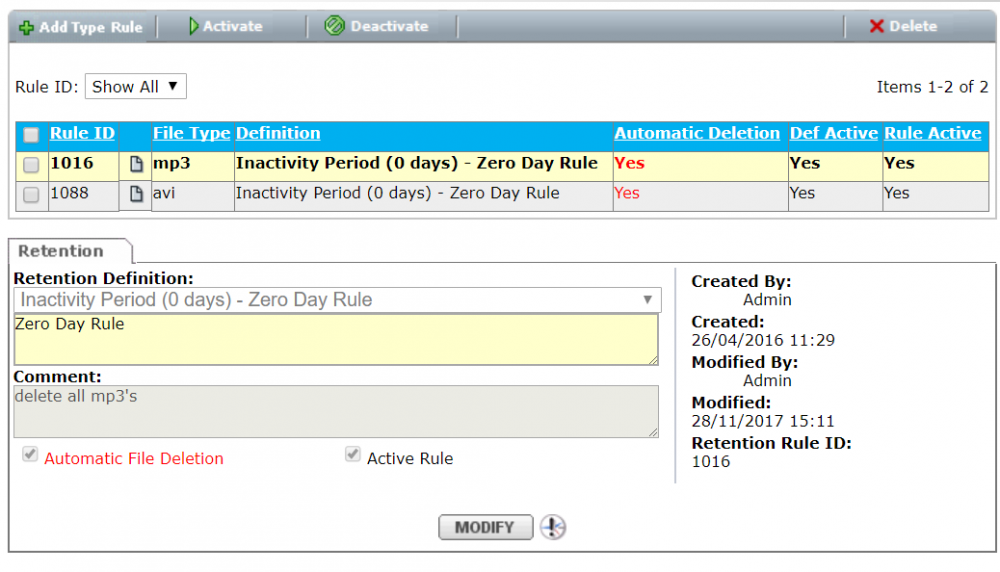Click the Zero Day Rule description text box
Image resolution: width=1000 pixels, height=572 pixels.
point(336,339)
